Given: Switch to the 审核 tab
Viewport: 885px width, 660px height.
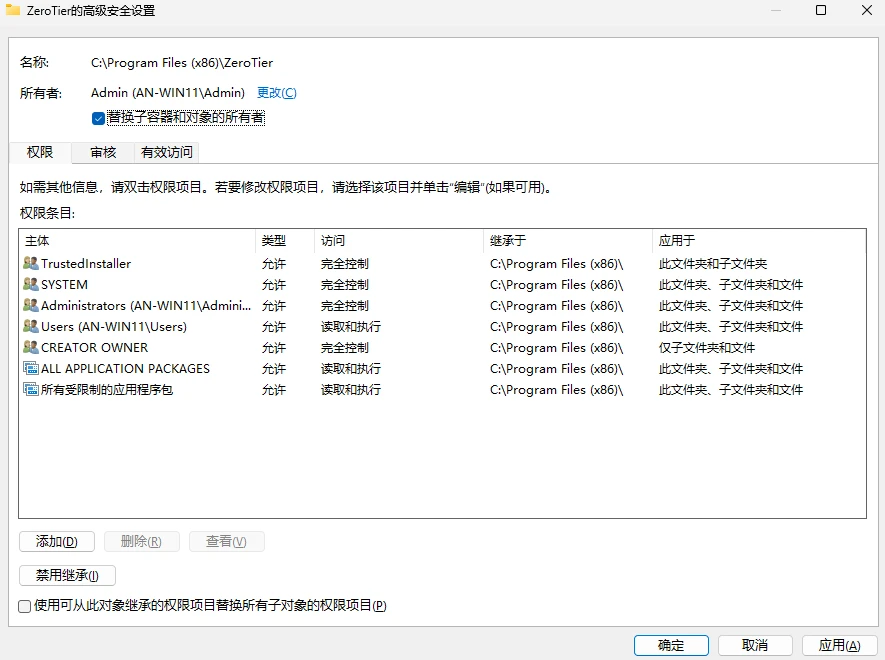Looking at the screenshot, I should [x=103, y=153].
